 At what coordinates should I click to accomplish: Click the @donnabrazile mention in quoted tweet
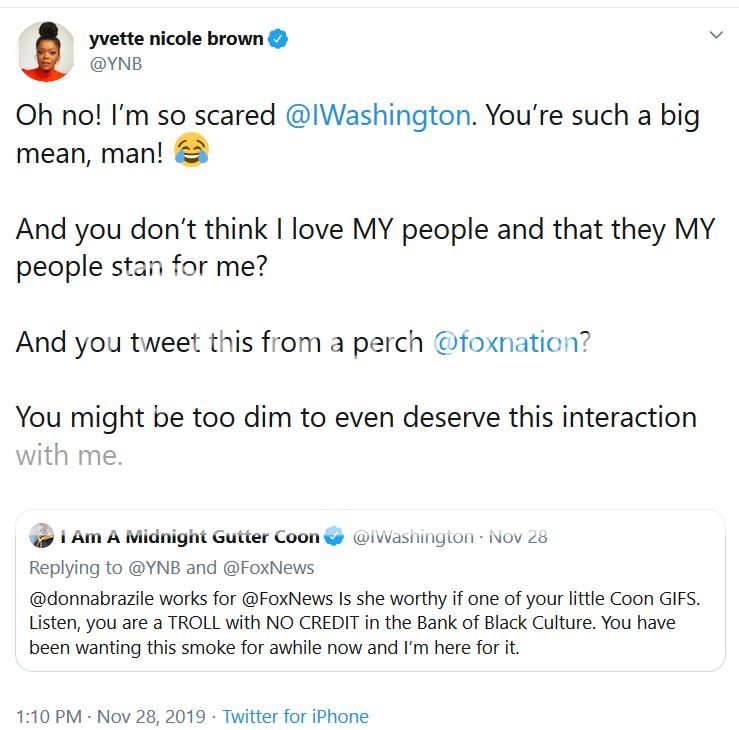click(89, 599)
